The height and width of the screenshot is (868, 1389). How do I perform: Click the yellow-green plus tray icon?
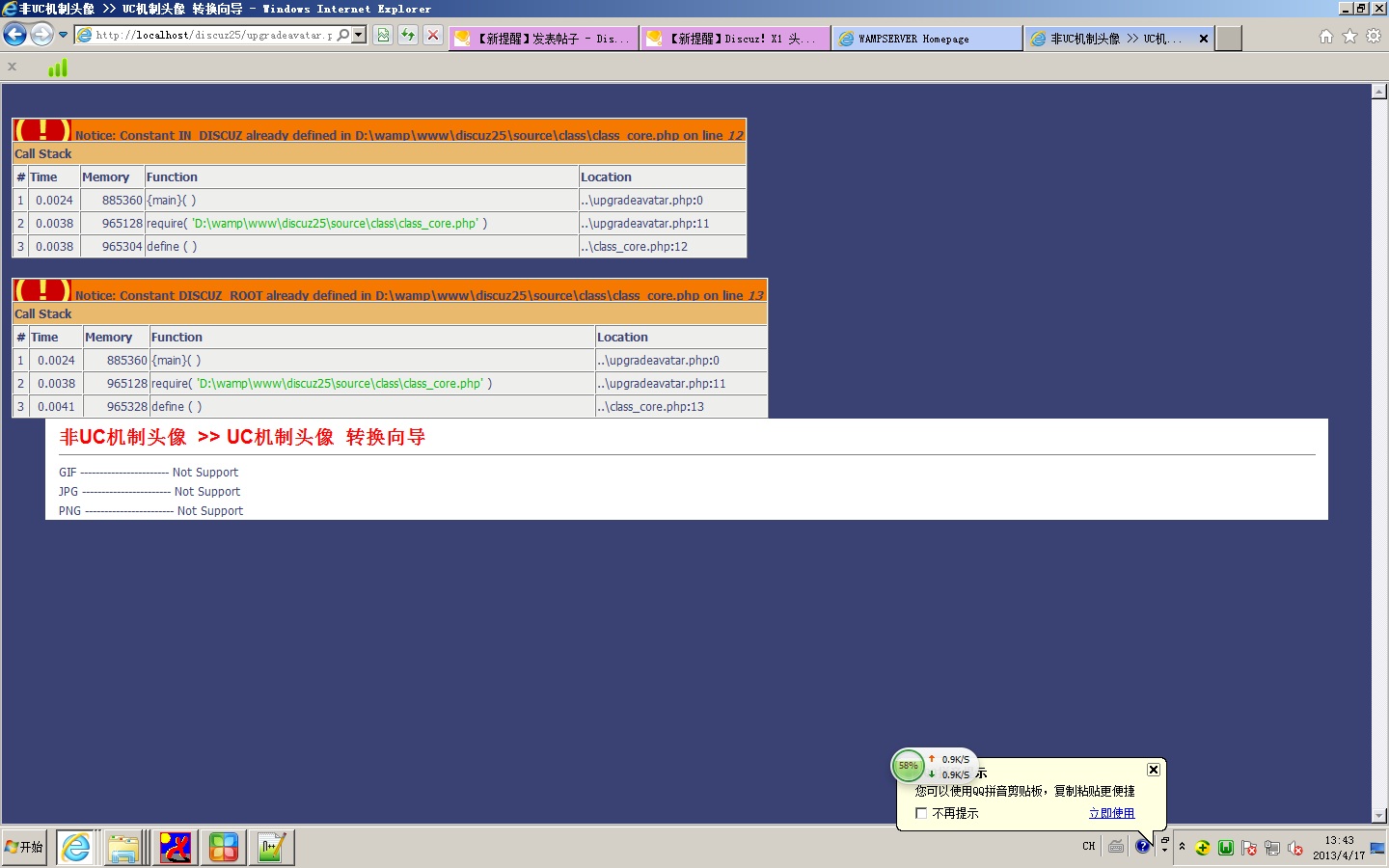coord(1203,848)
